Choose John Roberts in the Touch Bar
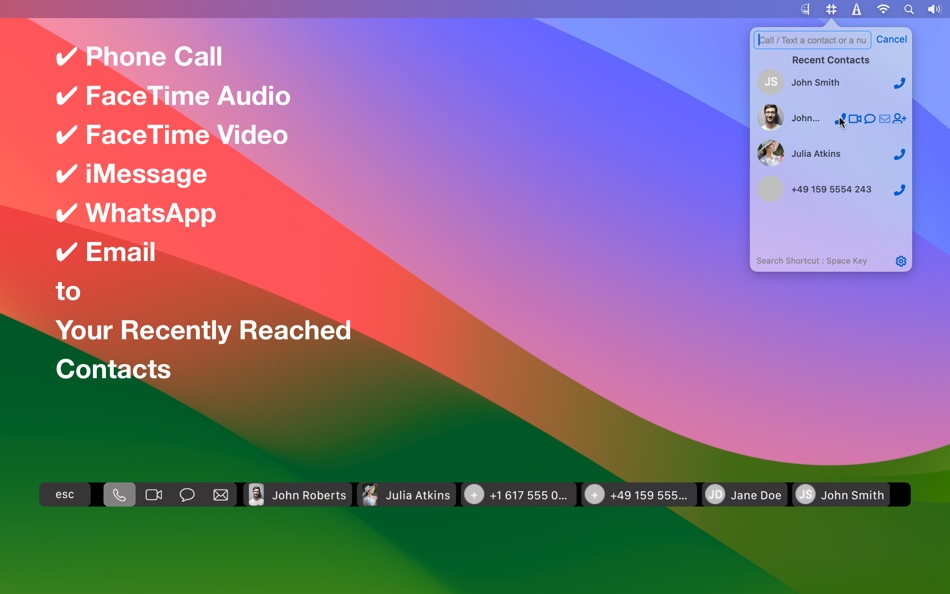This screenshot has height=594, width=950. tap(297, 495)
